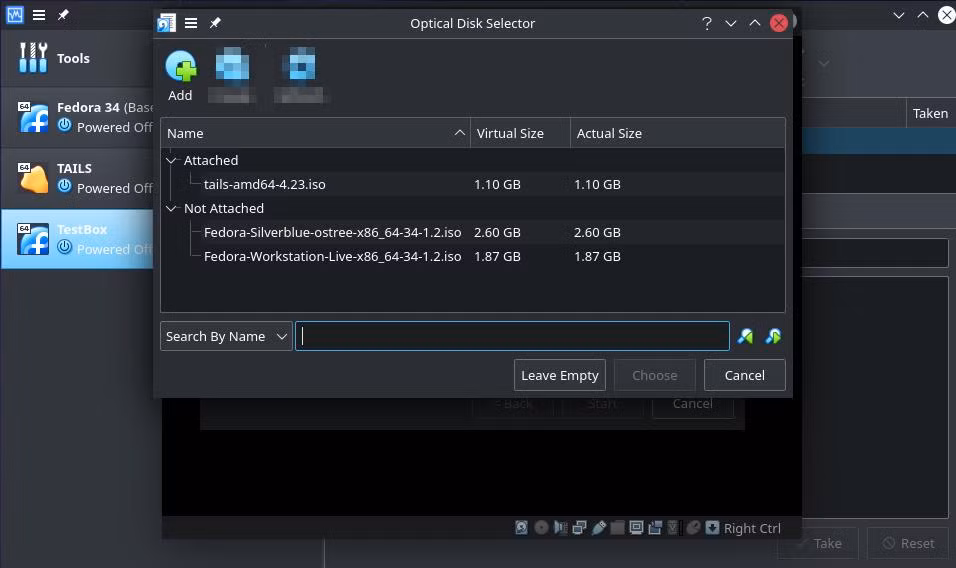
Task: Click the find previous match icon
Action: point(745,336)
